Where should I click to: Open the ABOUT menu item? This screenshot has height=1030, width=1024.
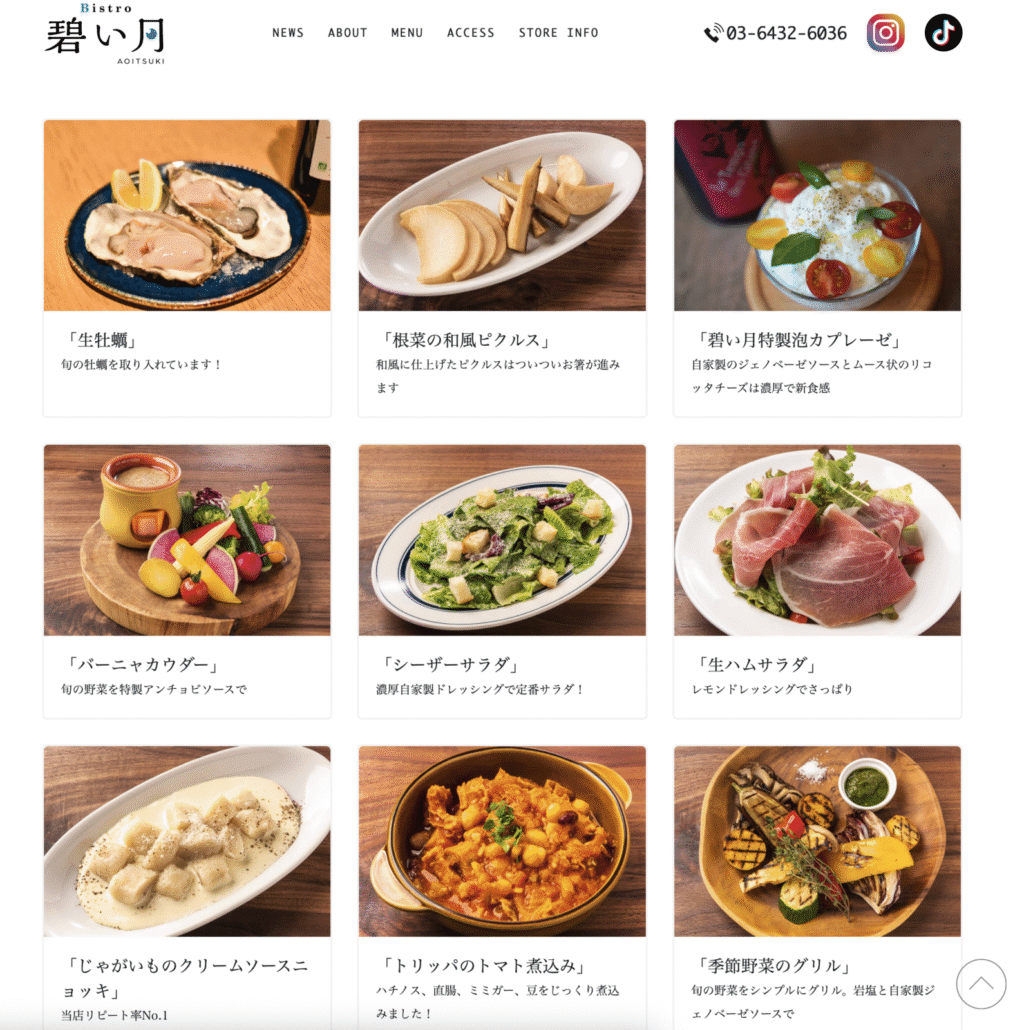point(347,33)
